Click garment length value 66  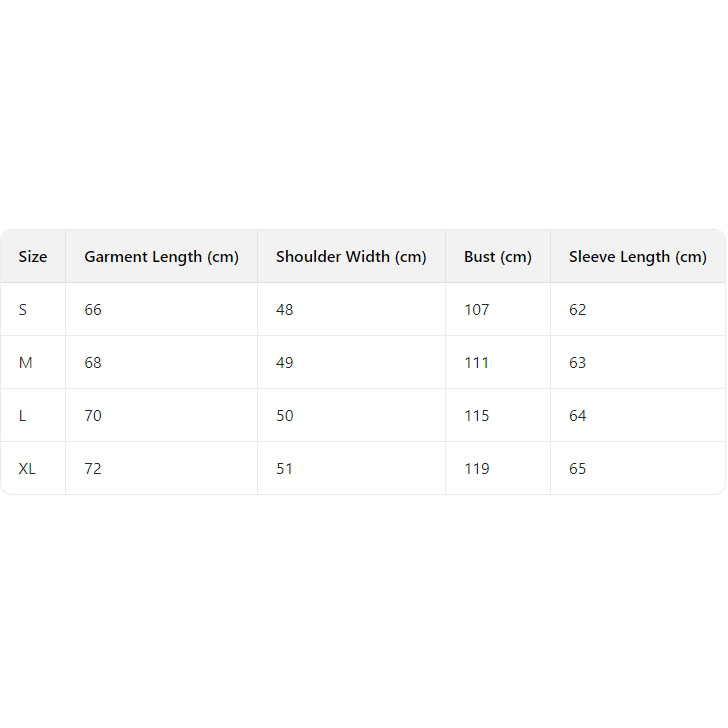click(x=93, y=310)
